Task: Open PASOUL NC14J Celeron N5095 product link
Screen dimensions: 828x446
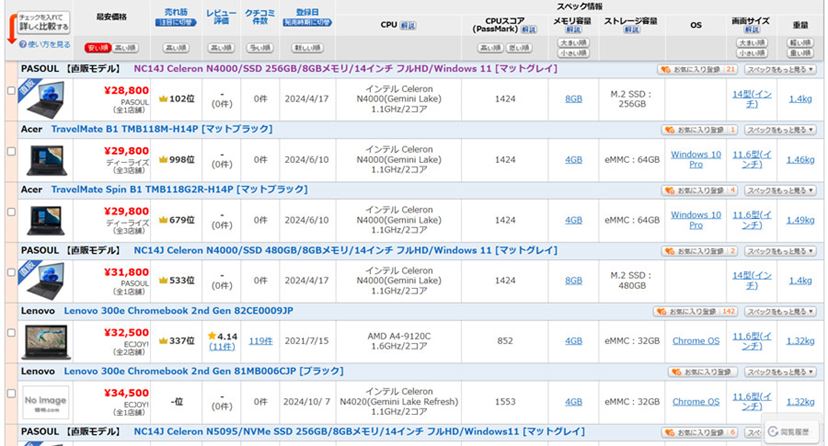Action: click(x=359, y=432)
